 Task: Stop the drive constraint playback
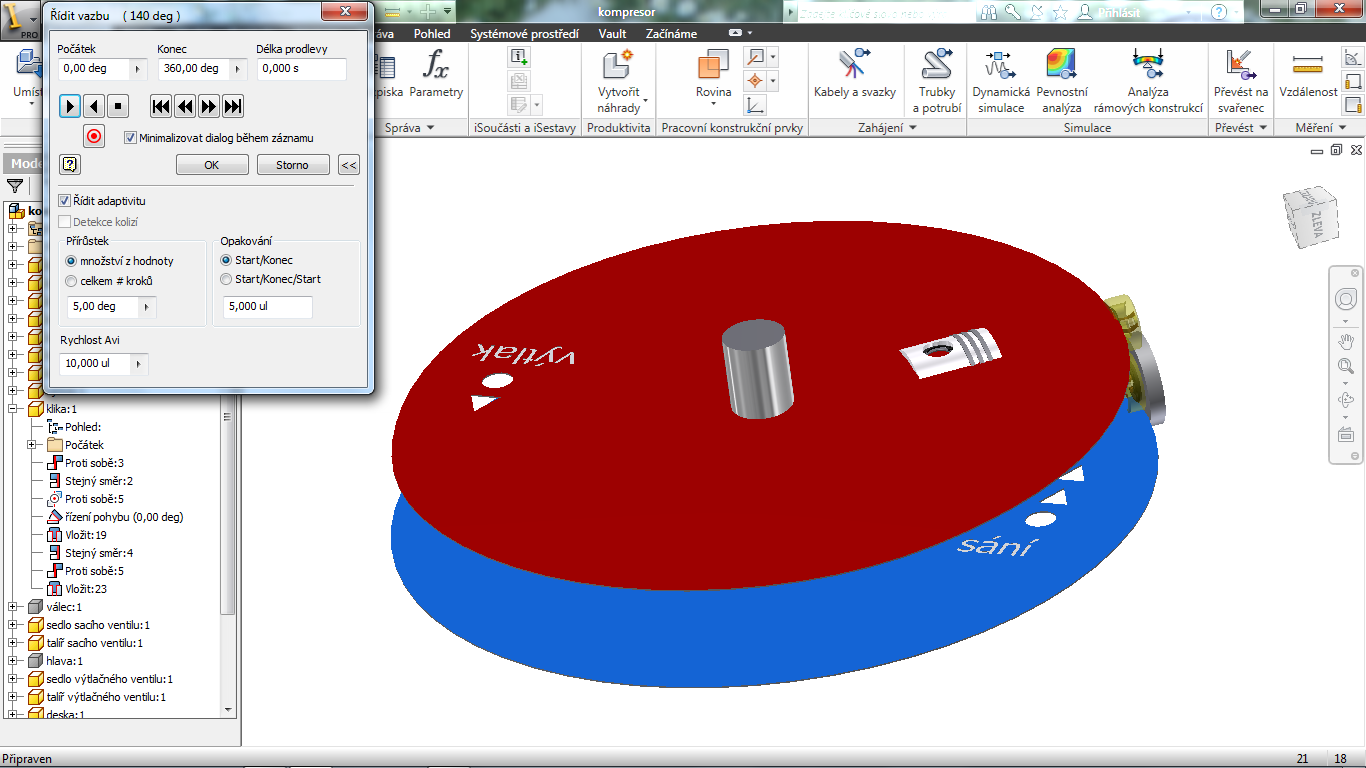(x=117, y=106)
